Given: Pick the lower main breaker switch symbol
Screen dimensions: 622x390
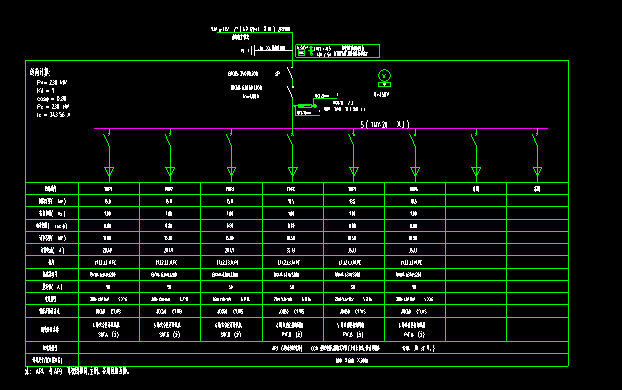Looking at the screenshot, I should tap(290, 92).
